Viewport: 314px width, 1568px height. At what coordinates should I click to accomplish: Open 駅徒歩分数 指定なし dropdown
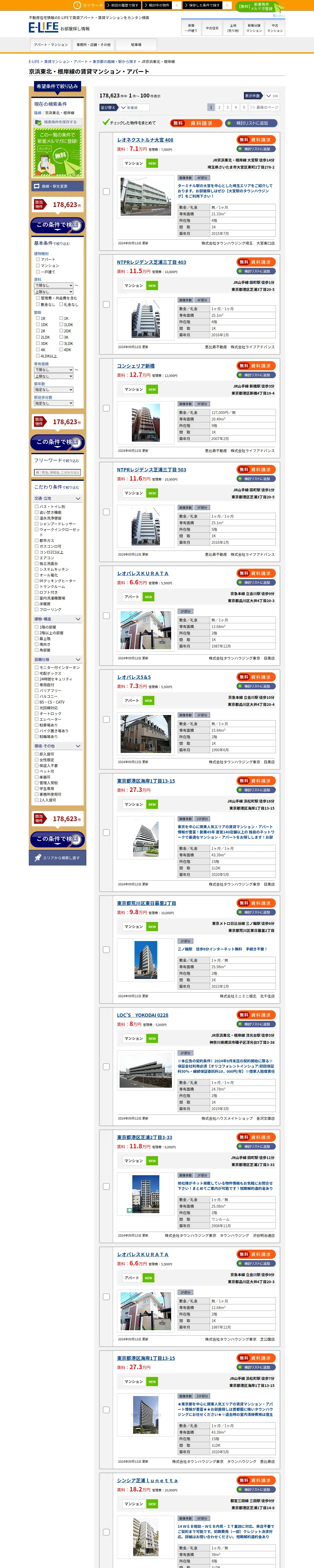tap(54, 403)
